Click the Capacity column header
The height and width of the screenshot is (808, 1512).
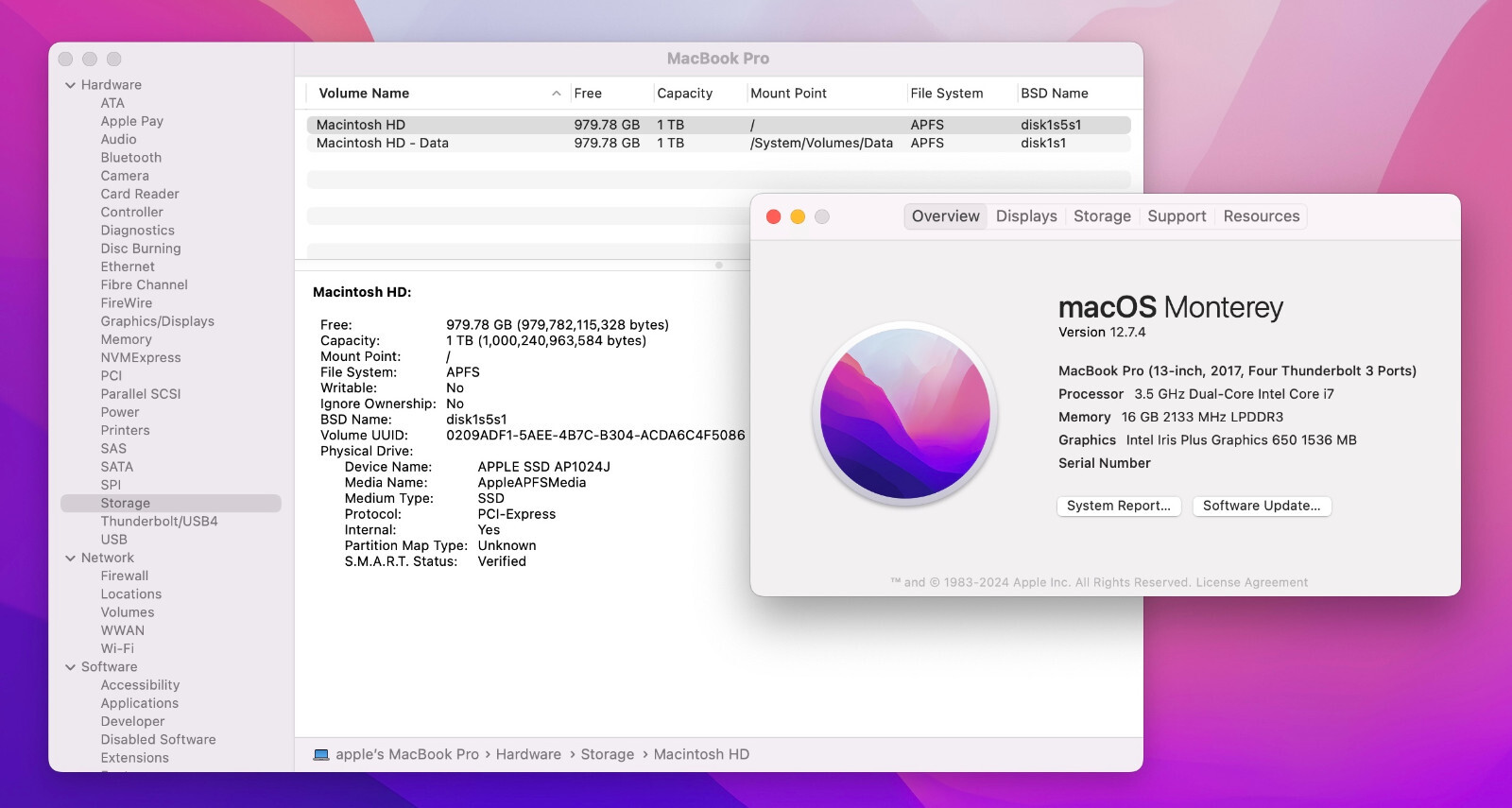pyautogui.click(x=685, y=94)
